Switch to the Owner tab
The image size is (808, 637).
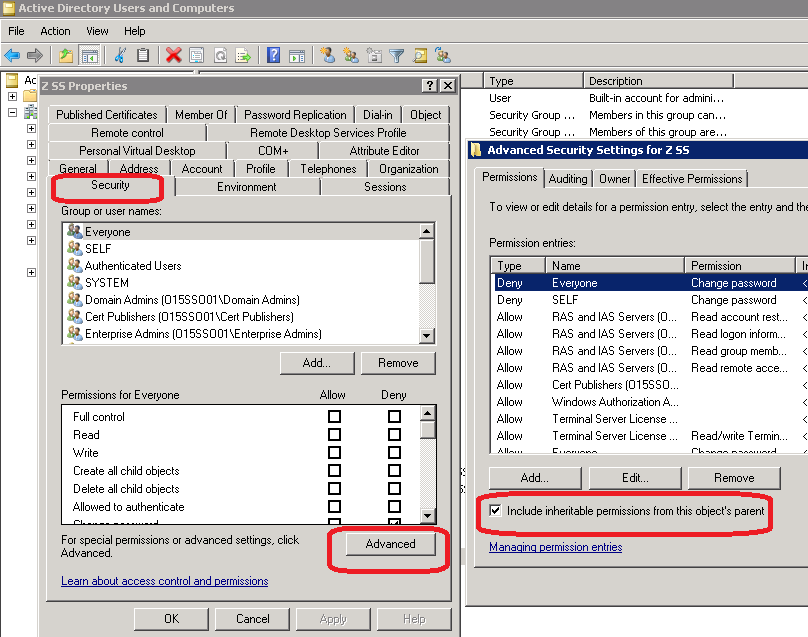coord(614,179)
